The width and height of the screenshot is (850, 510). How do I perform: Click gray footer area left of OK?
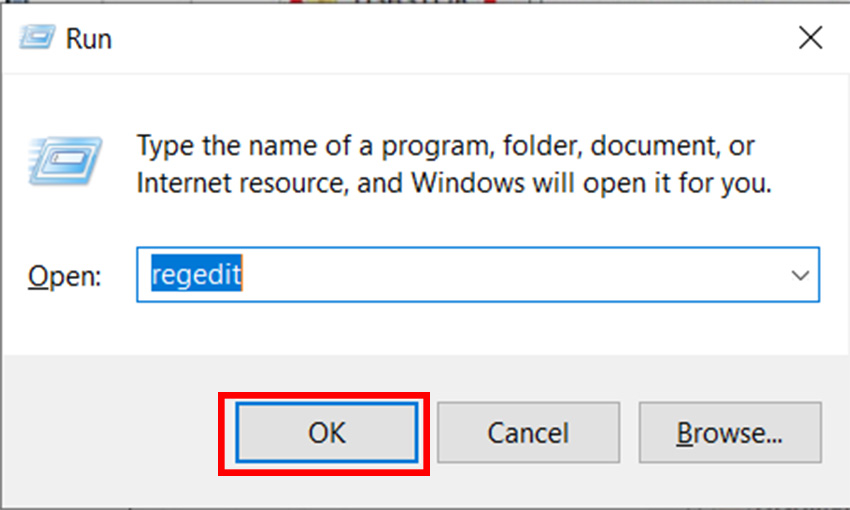pyautogui.click(x=110, y=433)
